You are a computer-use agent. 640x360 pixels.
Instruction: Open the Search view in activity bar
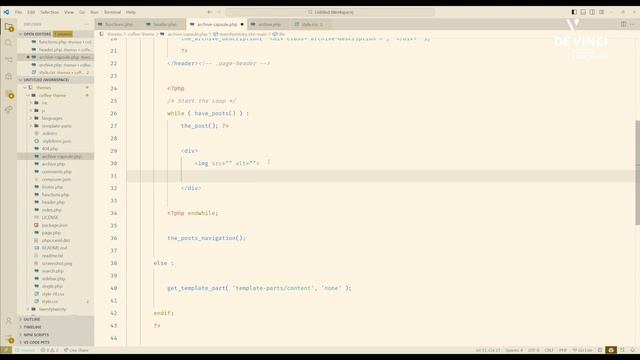point(9,43)
